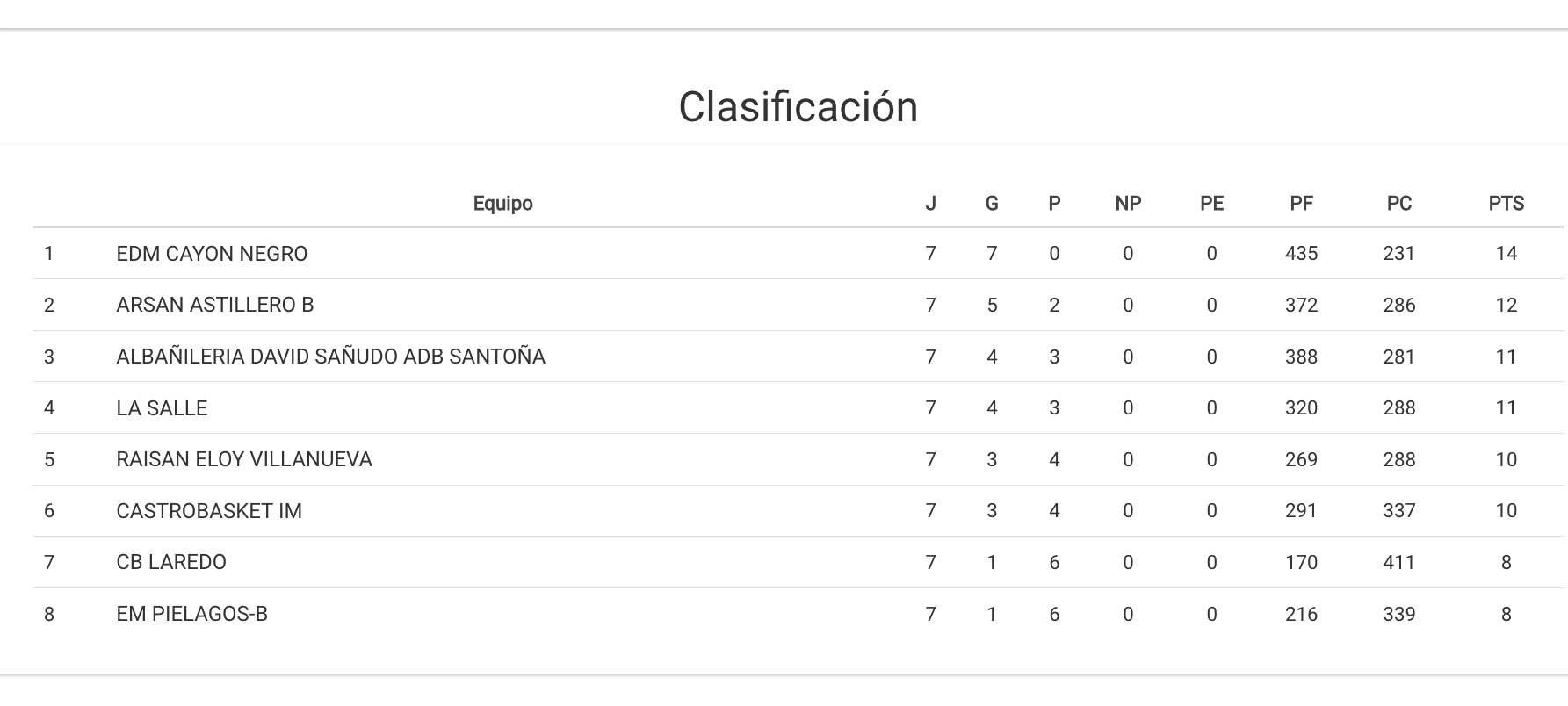Click the PC column header

[x=1398, y=204]
